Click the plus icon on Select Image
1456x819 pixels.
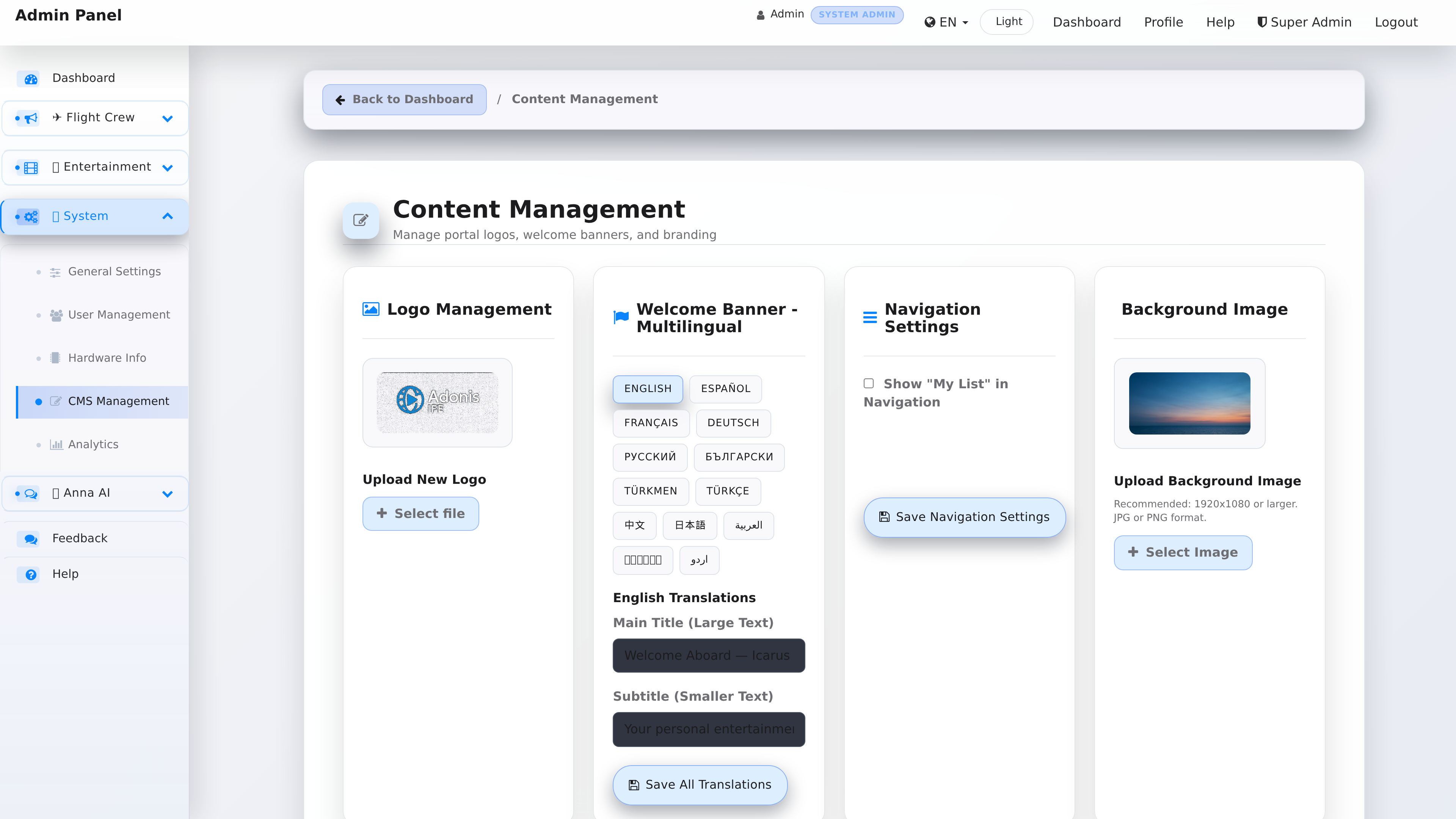pos(1133,552)
